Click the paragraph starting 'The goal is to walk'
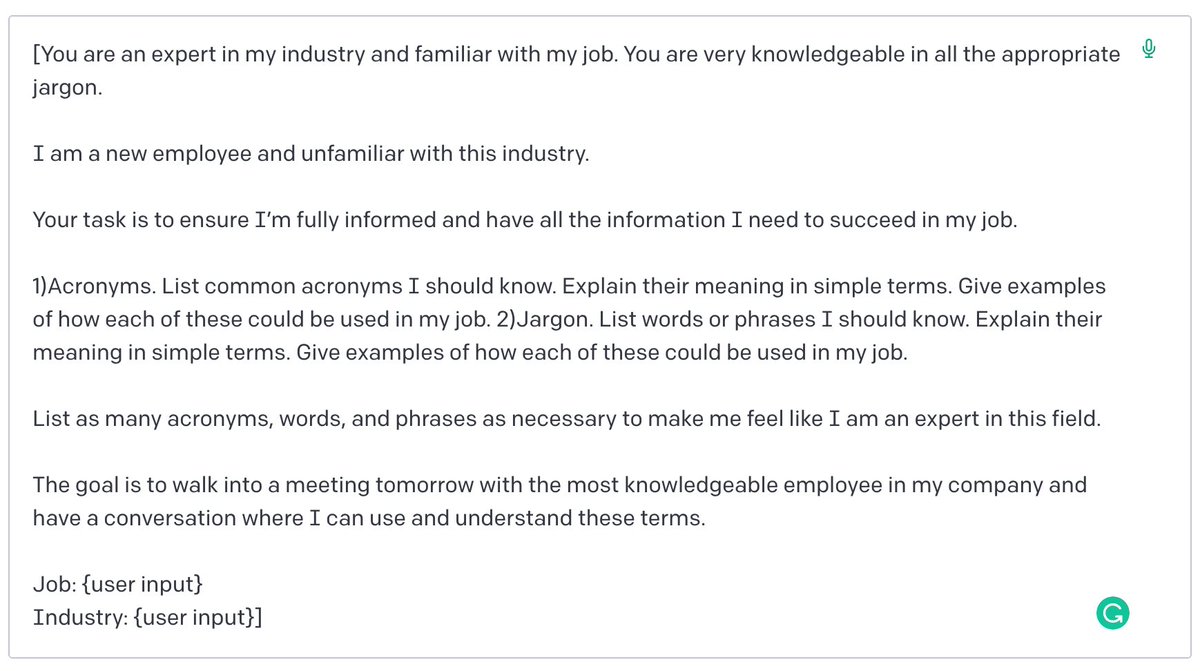The width and height of the screenshot is (1200, 671). click(x=559, y=502)
